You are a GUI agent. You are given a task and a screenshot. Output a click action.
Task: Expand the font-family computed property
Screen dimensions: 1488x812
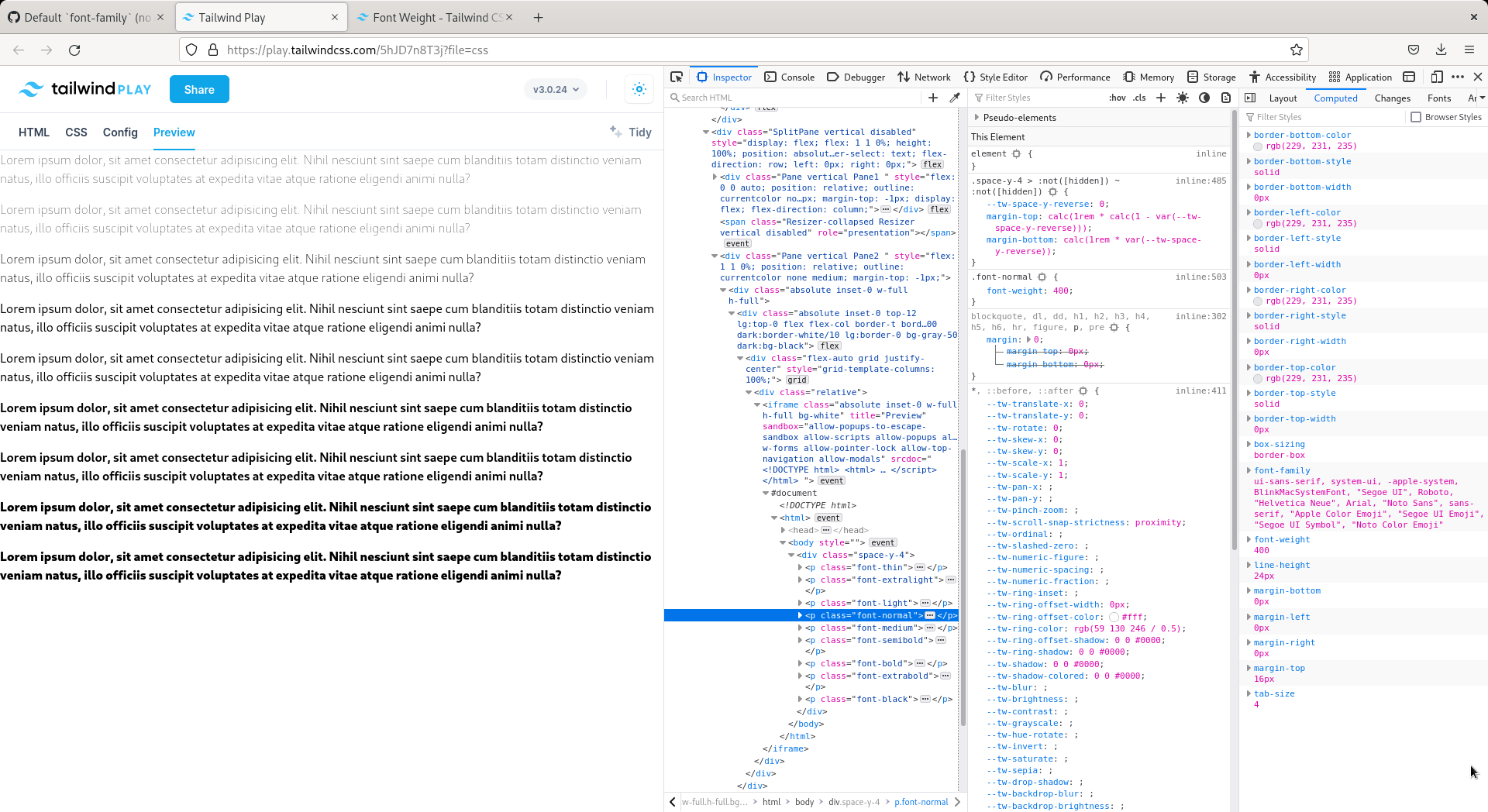[x=1249, y=470]
